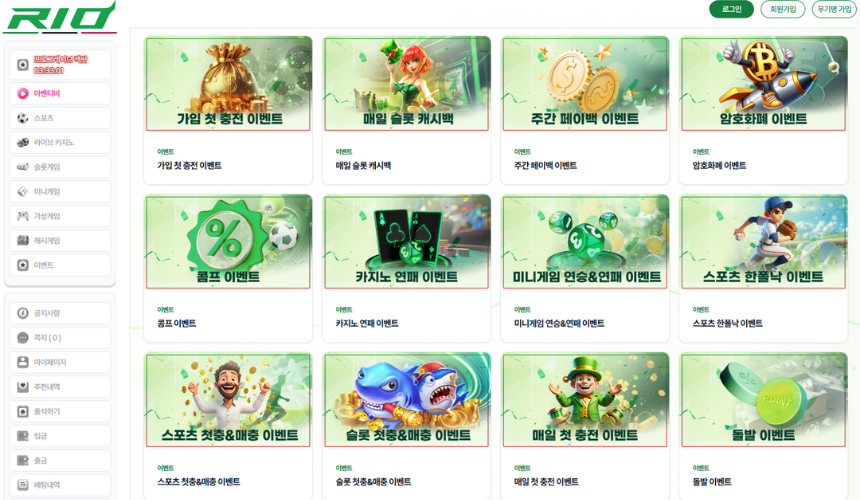Open 베팅내역 sidebar entry
The image size is (860, 500).
click(60, 485)
